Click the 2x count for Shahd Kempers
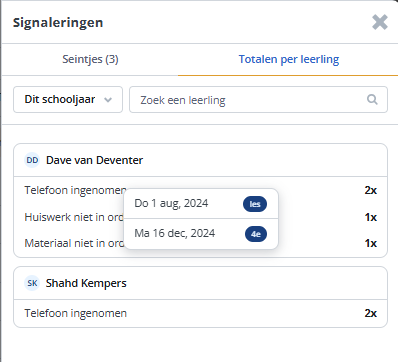398x362 pixels. pyautogui.click(x=370, y=313)
